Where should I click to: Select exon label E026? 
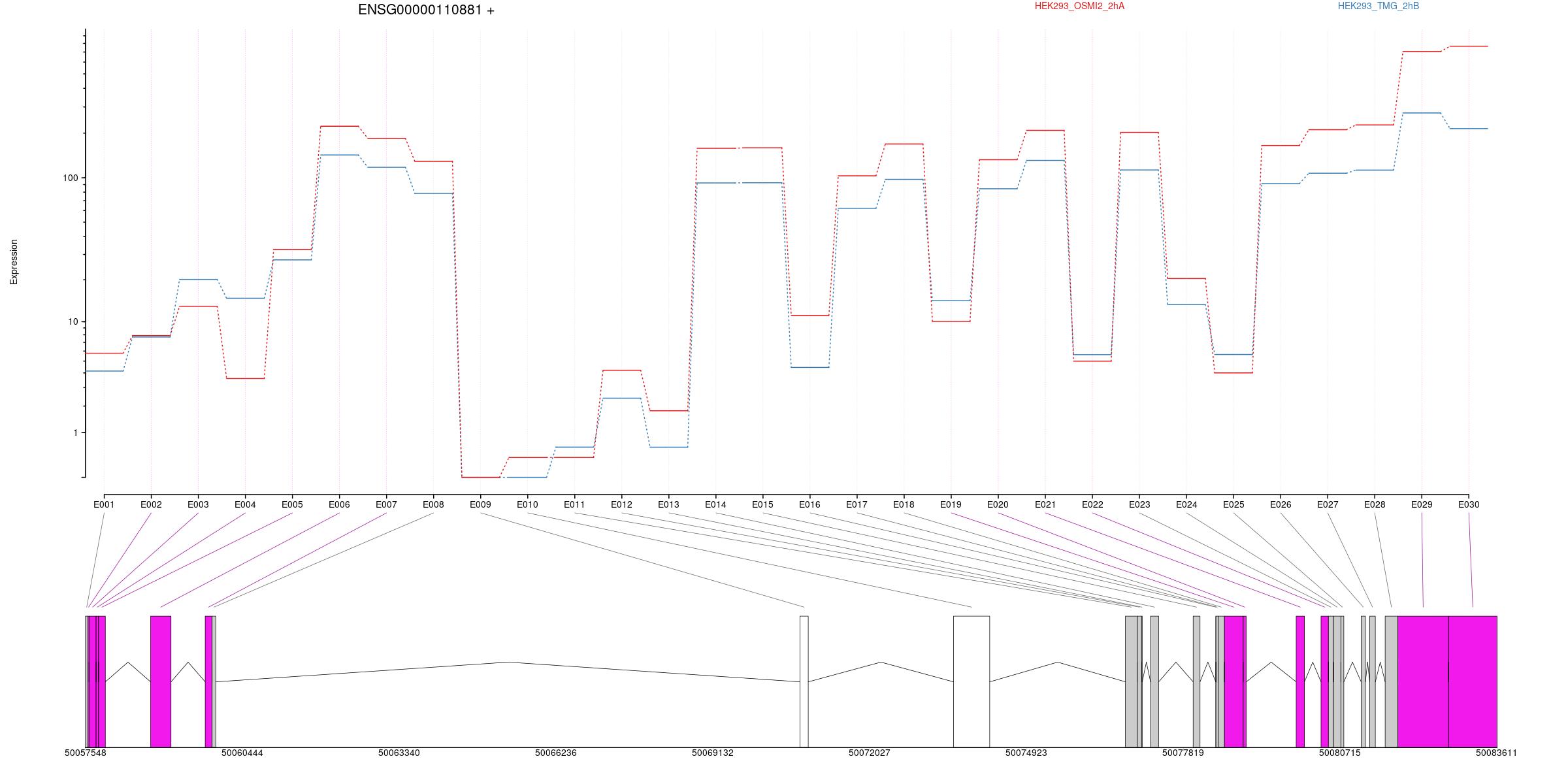click(x=1281, y=504)
